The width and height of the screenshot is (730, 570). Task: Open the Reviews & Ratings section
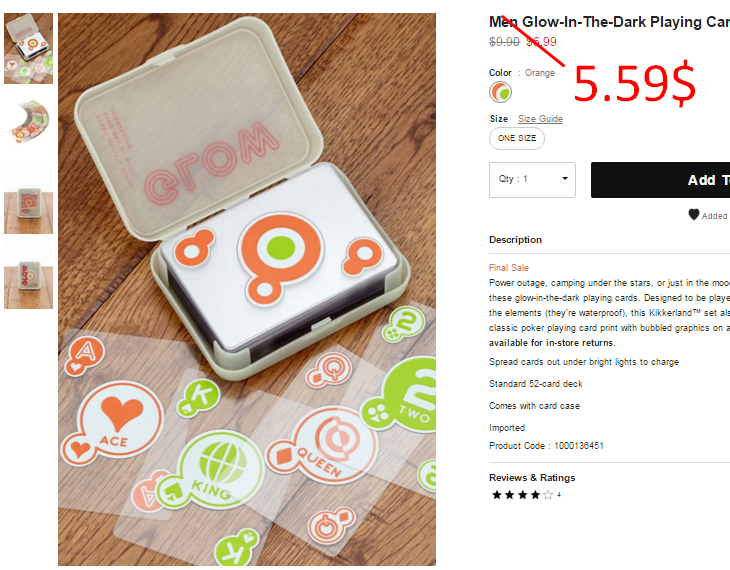coord(532,478)
